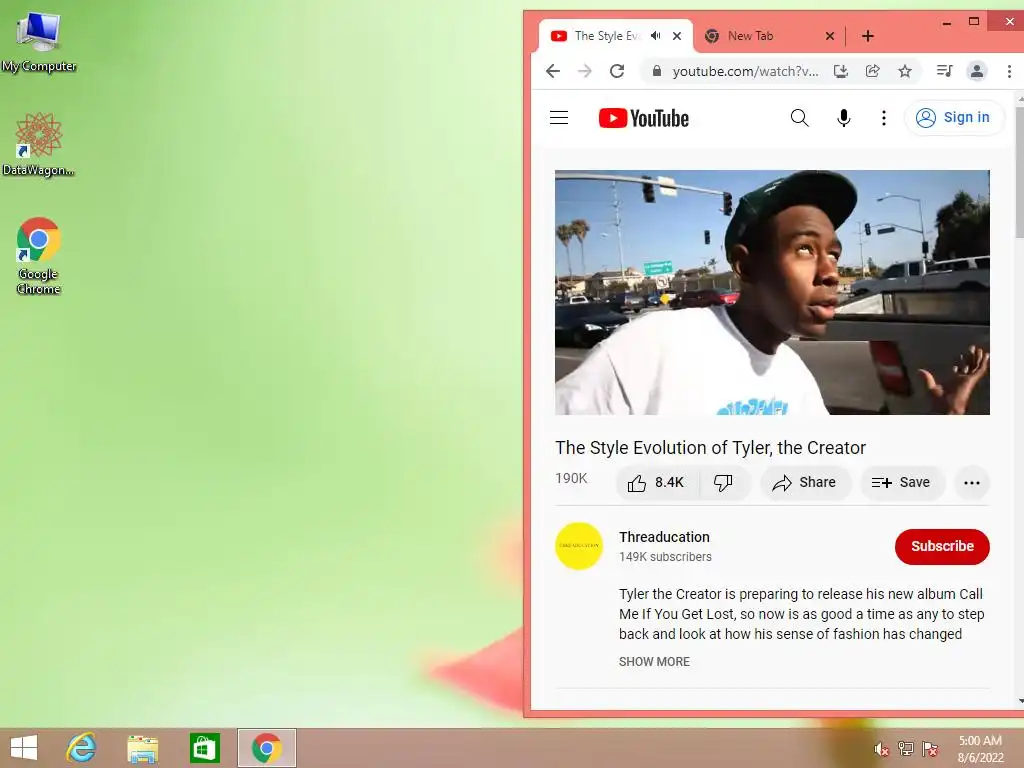Open Chrome profile avatar
Image resolution: width=1024 pixels, height=768 pixels.
tap(976, 71)
